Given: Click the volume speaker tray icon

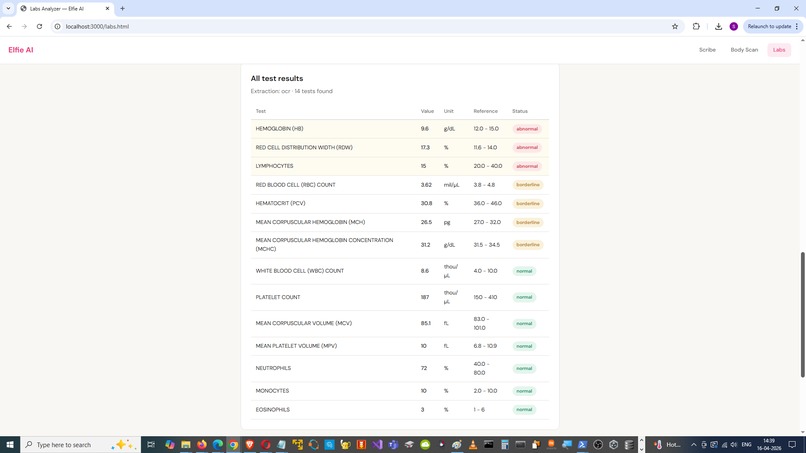Looking at the screenshot, I should coord(734,445).
